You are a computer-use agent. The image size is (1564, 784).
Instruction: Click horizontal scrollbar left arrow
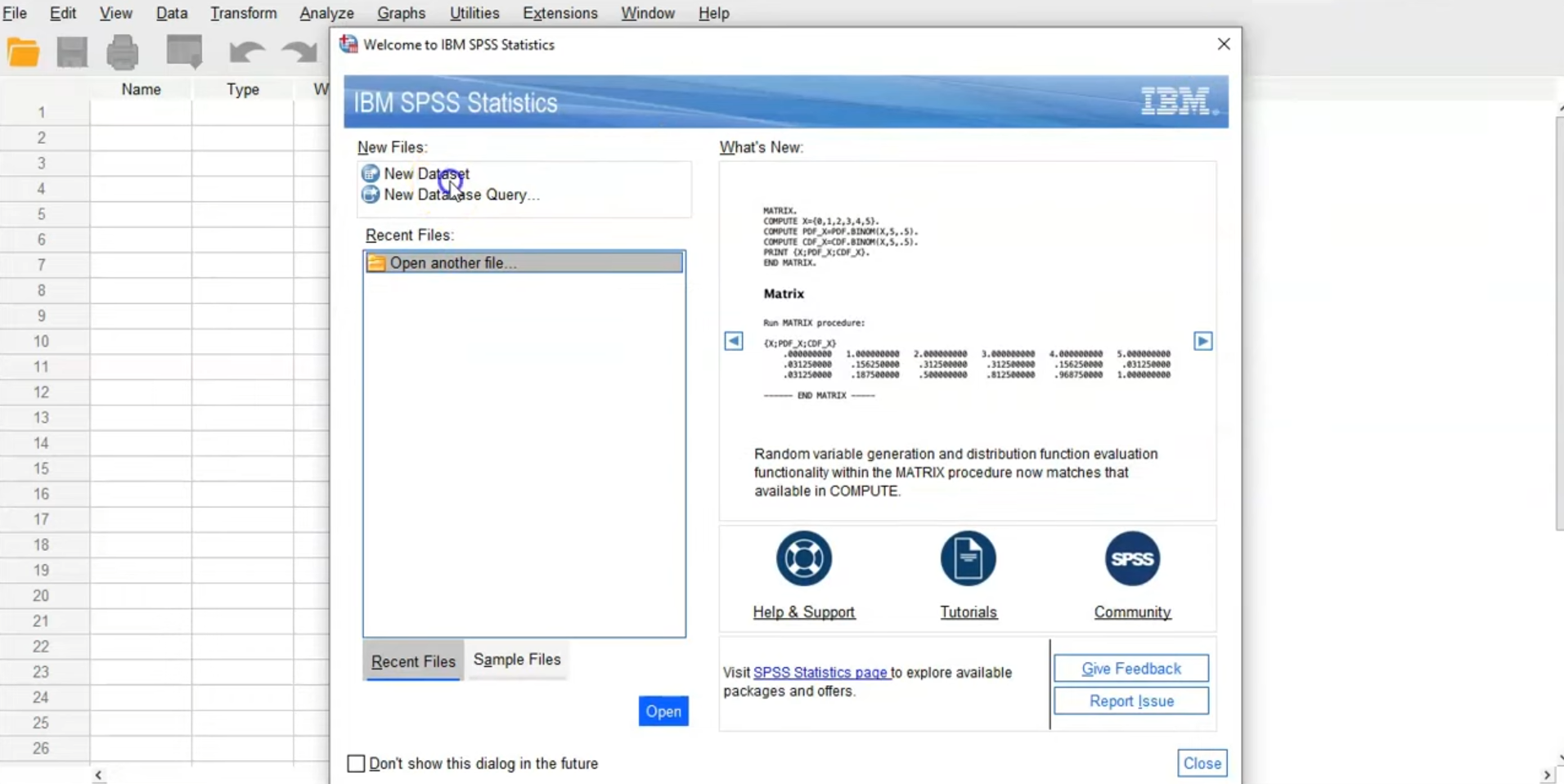click(98, 775)
